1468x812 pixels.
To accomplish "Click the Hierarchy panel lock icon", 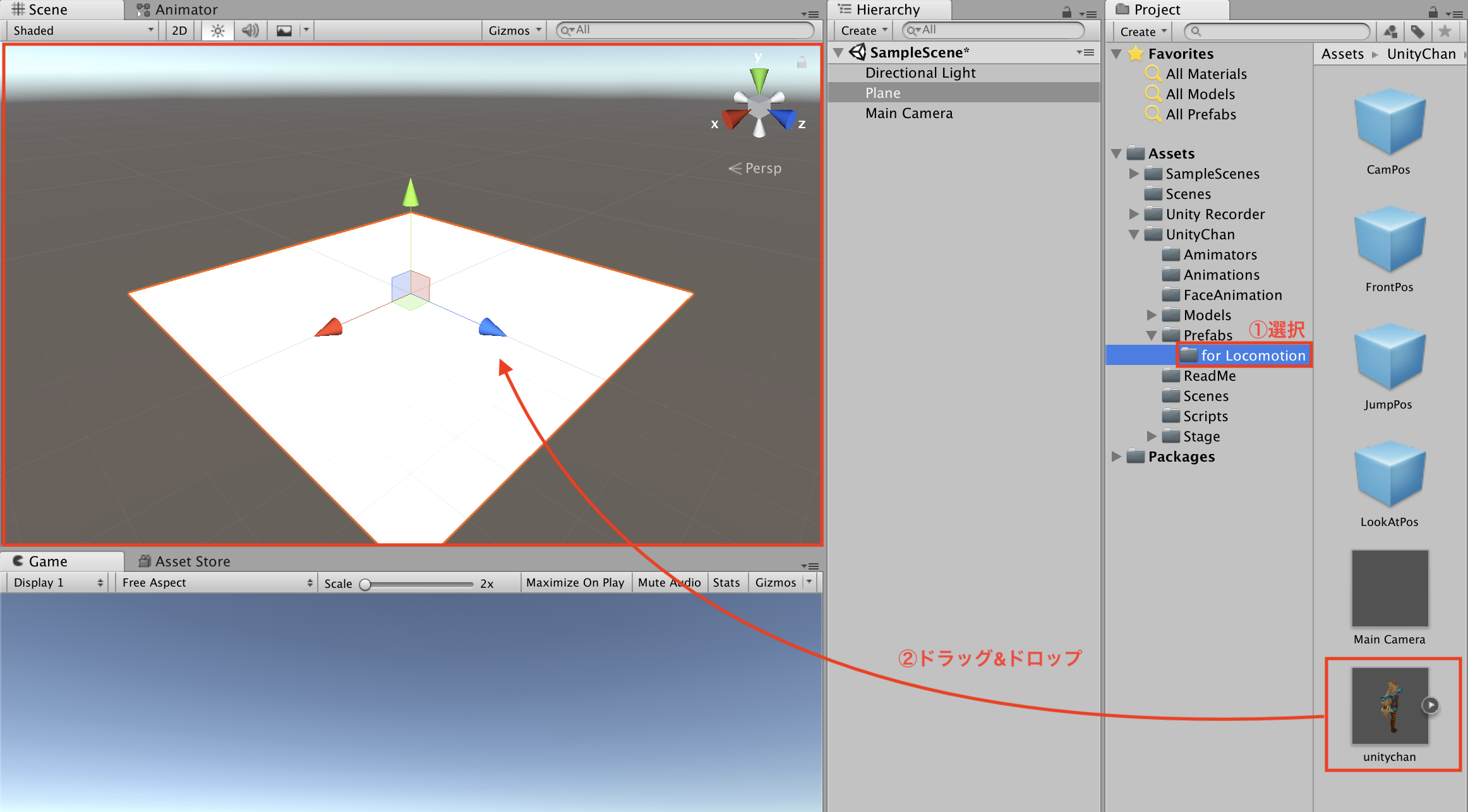I will click(1067, 12).
